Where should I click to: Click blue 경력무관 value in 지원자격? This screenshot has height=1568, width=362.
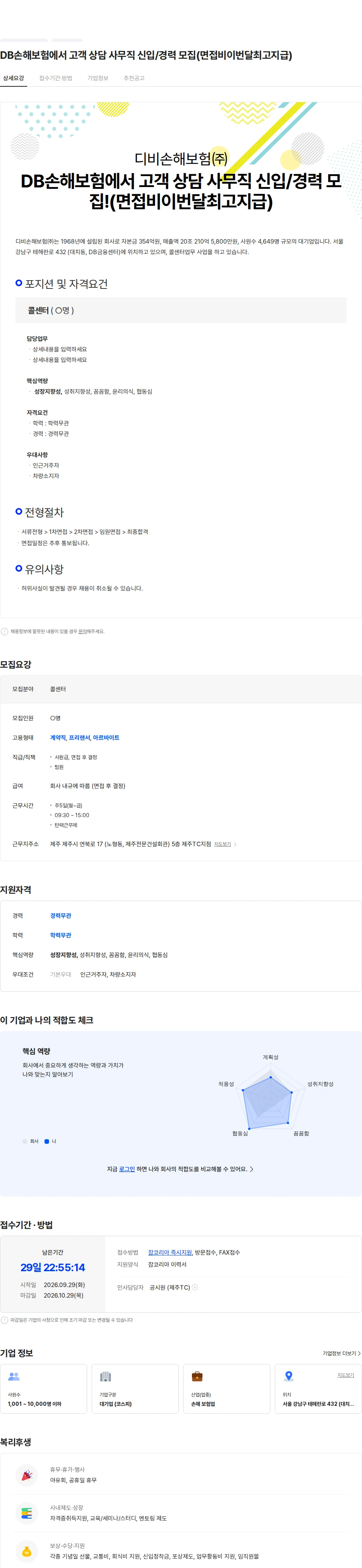61,916
